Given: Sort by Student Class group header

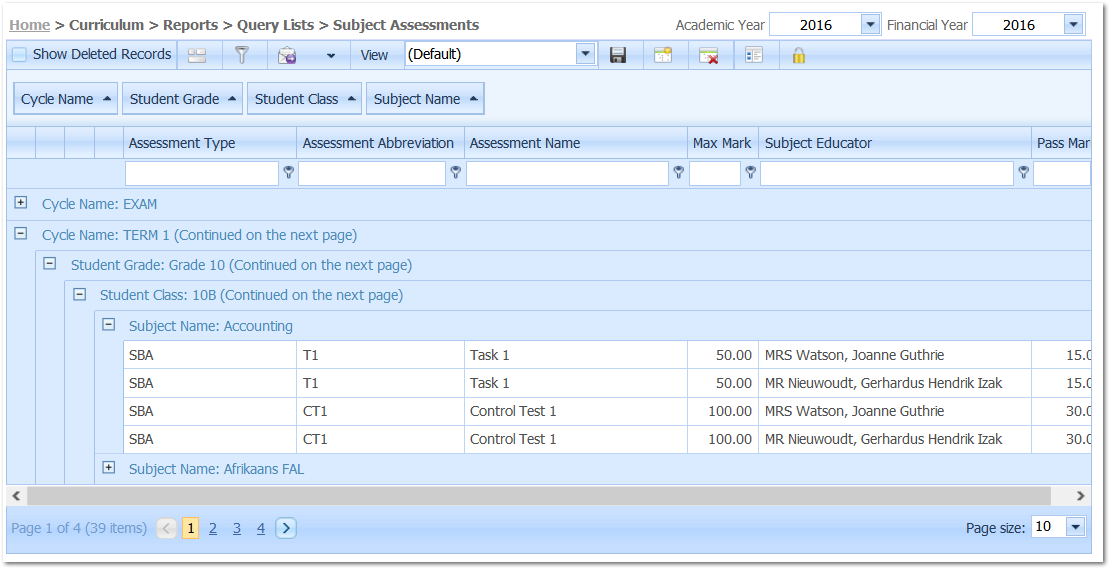Looking at the screenshot, I should [x=304, y=99].
